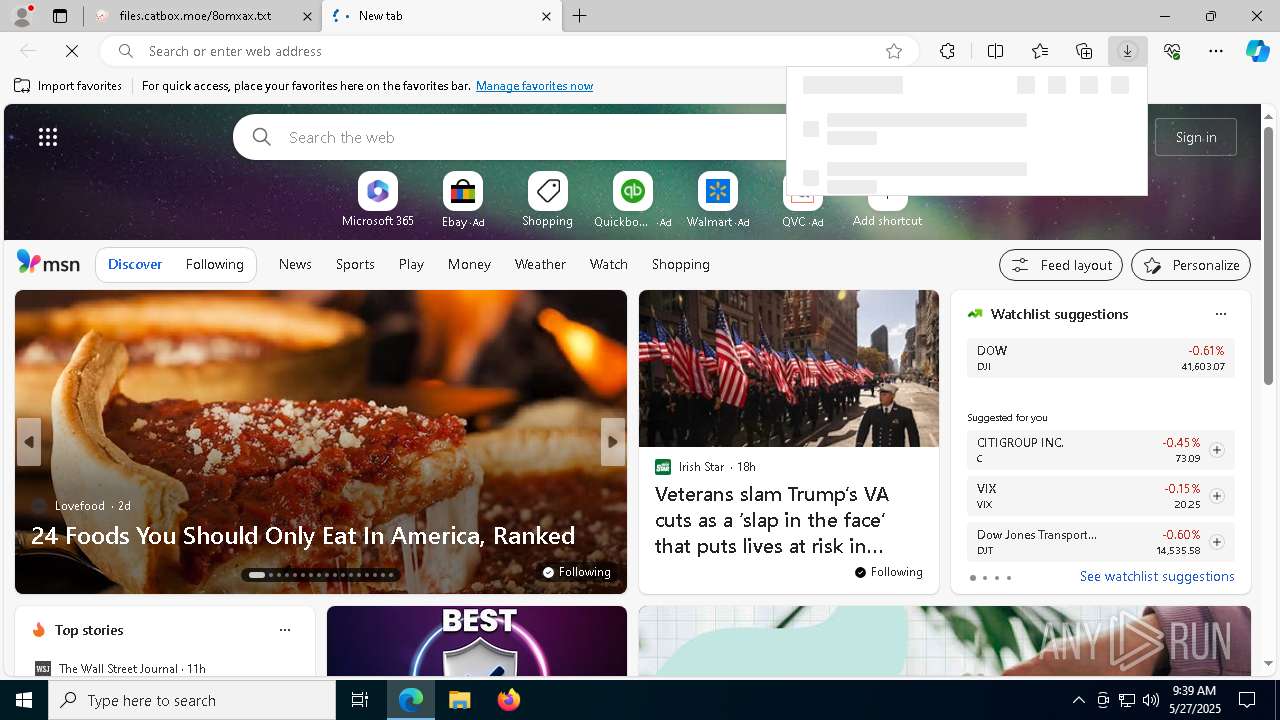Open the volume control tray icon

[1151, 700]
